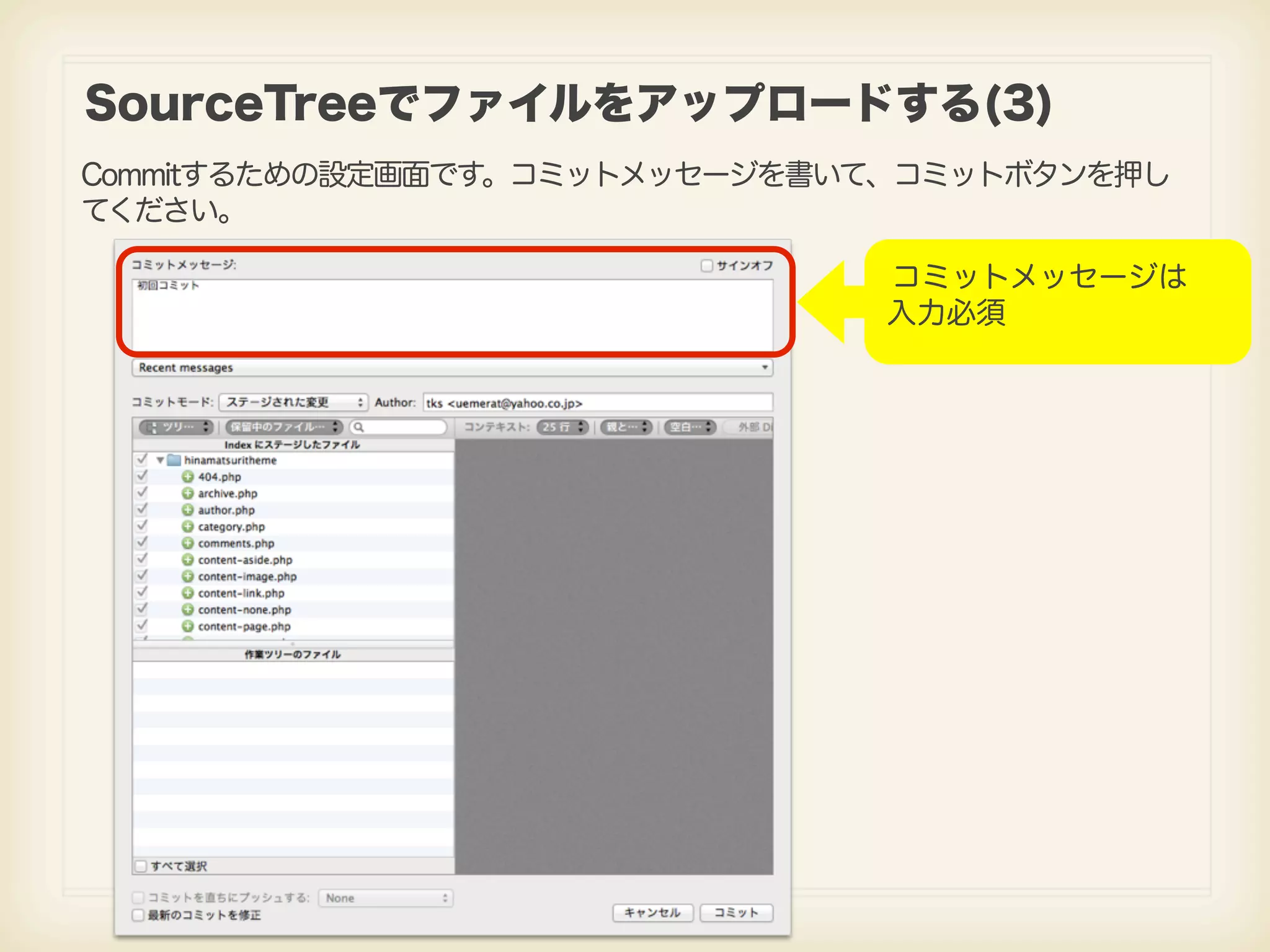Click the added icon next to content-page.php

(x=188, y=626)
